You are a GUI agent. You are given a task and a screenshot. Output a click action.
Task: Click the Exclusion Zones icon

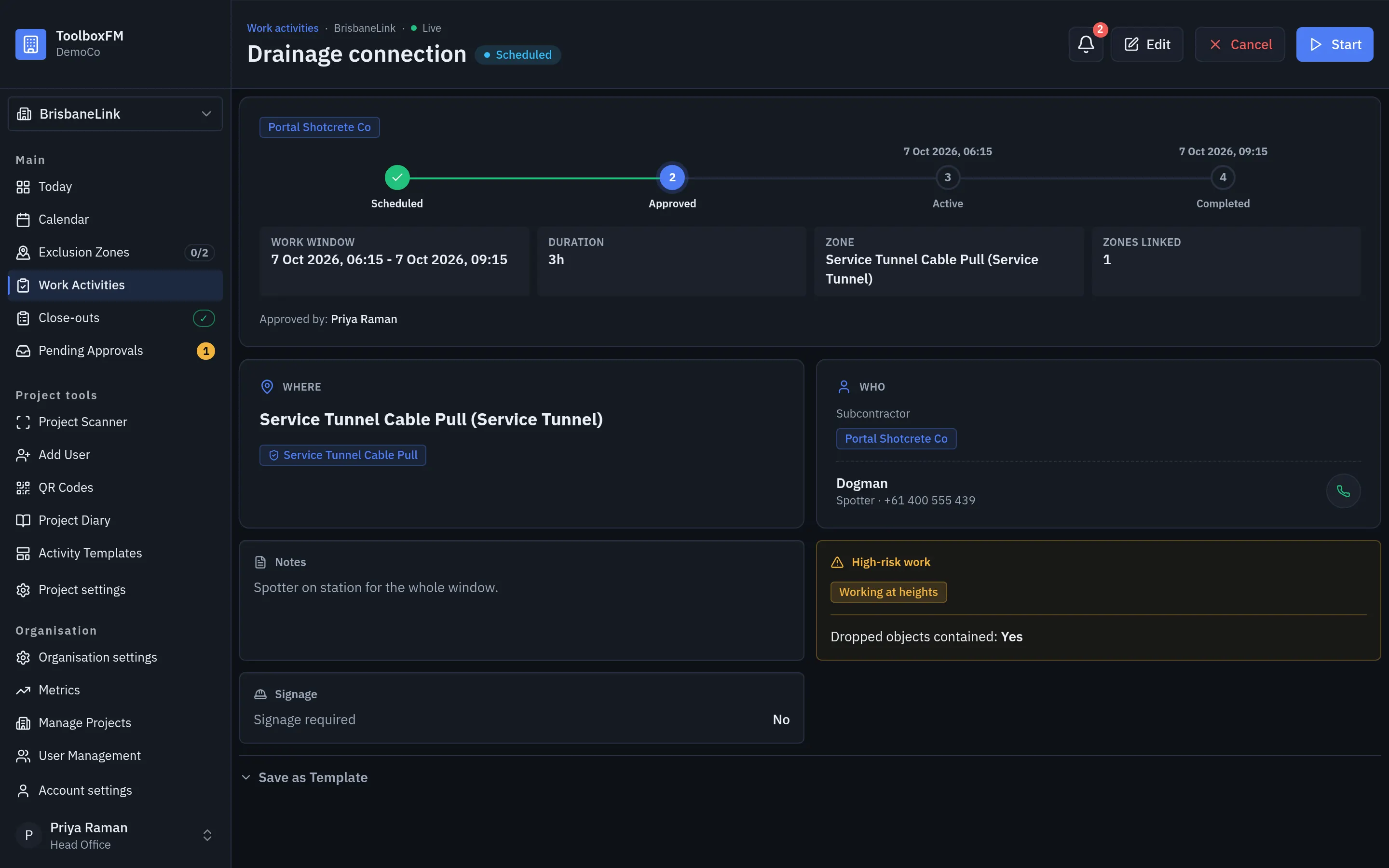(x=23, y=253)
